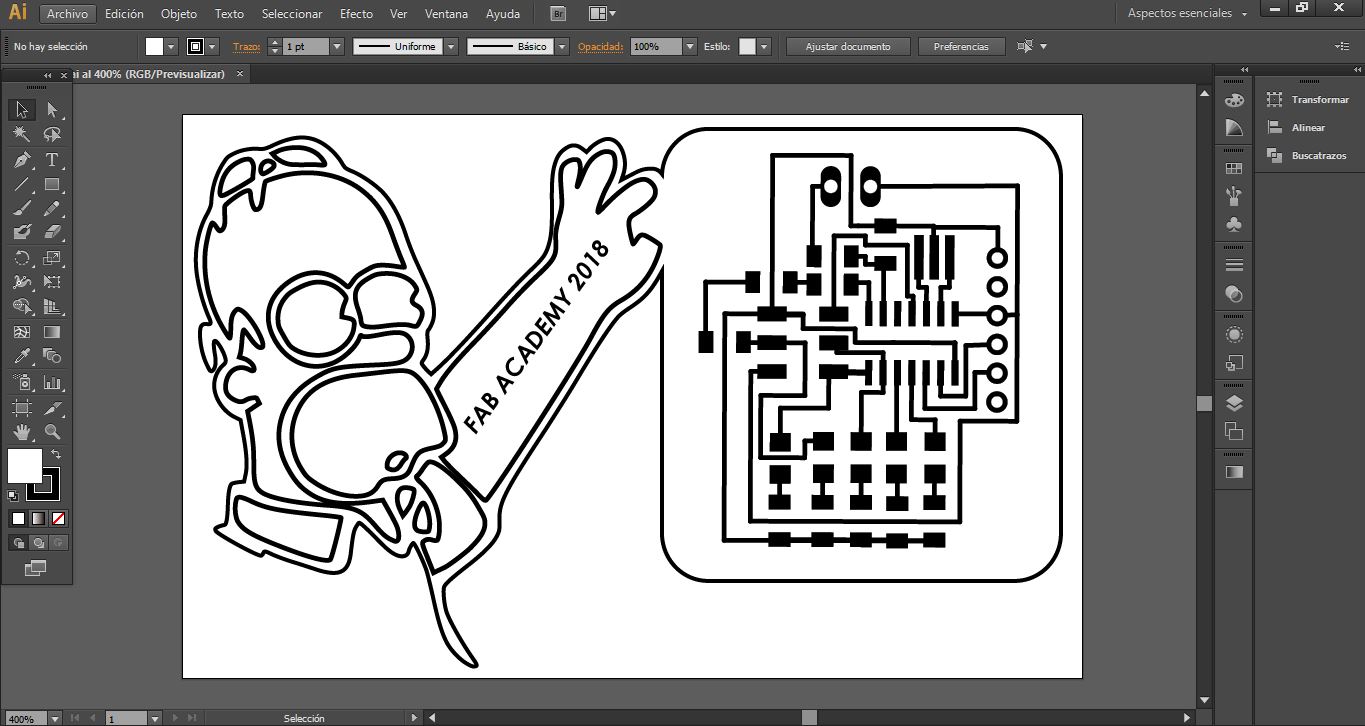Expand the stroke weight dropdown
Image resolution: width=1365 pixels, height=726 pixels.
click(337, 47)
